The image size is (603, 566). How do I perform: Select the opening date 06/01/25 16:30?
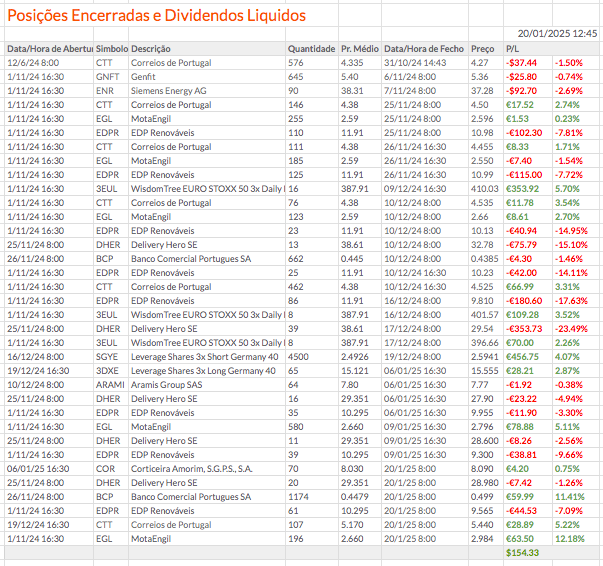pyautogui.click(x=38, y=469)
